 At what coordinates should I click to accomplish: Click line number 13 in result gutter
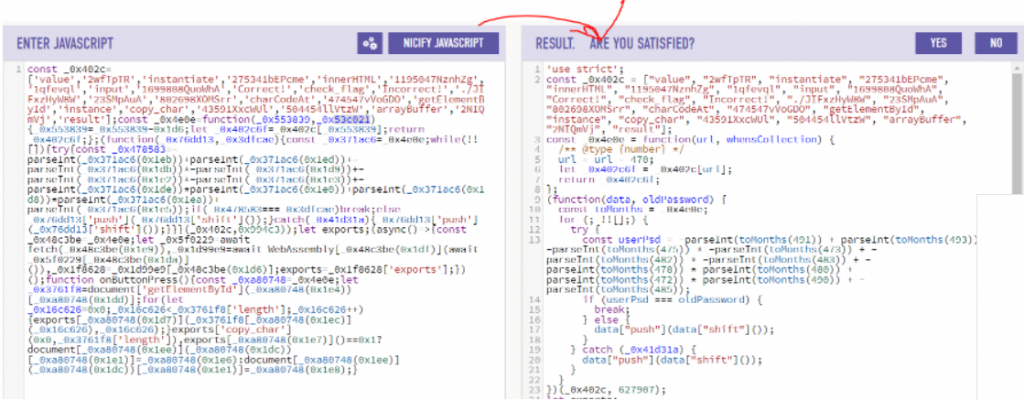537,240
